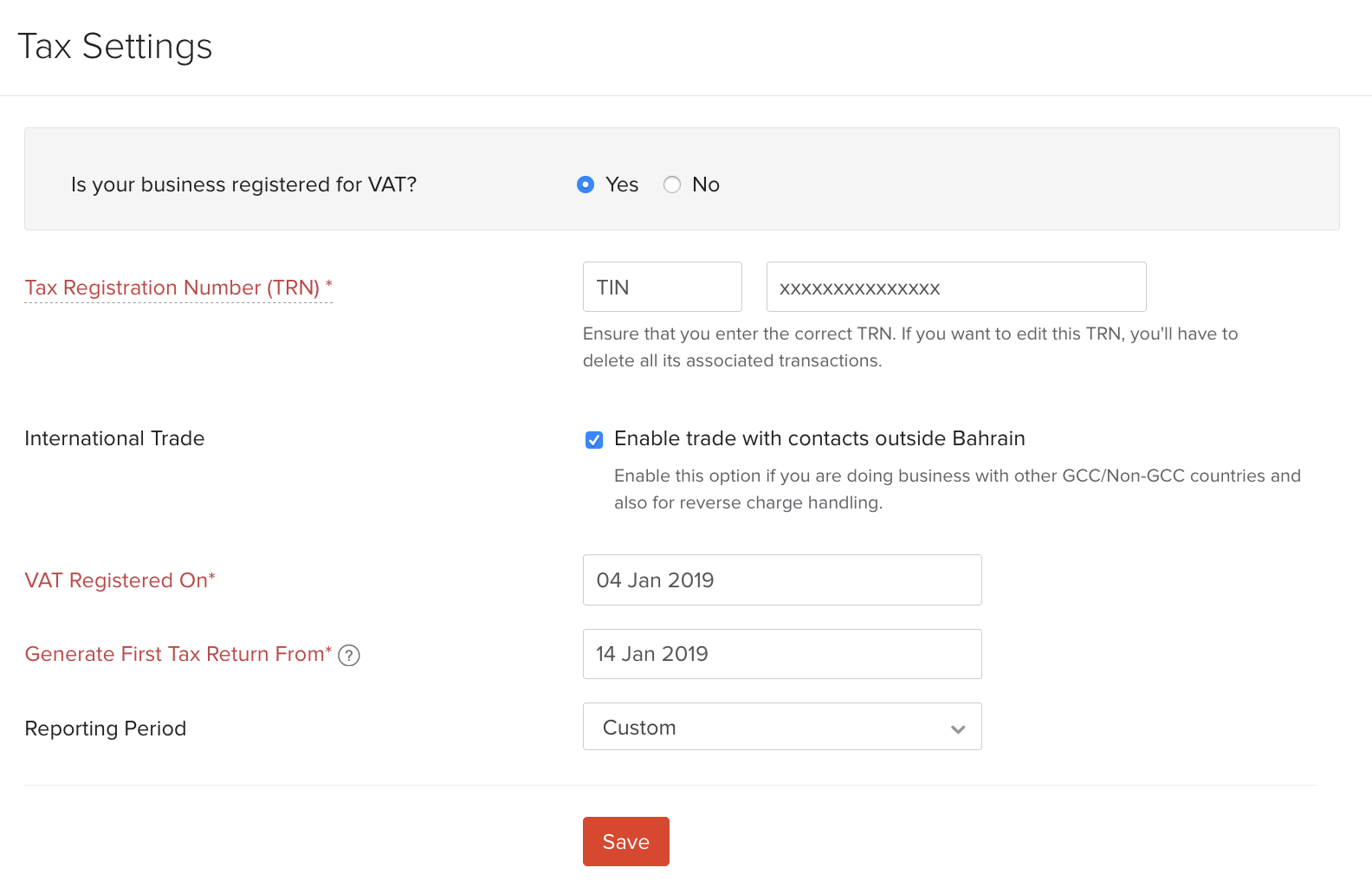Click the International Trade label
The width and height of the screenshot is (1372, 887).
coord(114,438)
